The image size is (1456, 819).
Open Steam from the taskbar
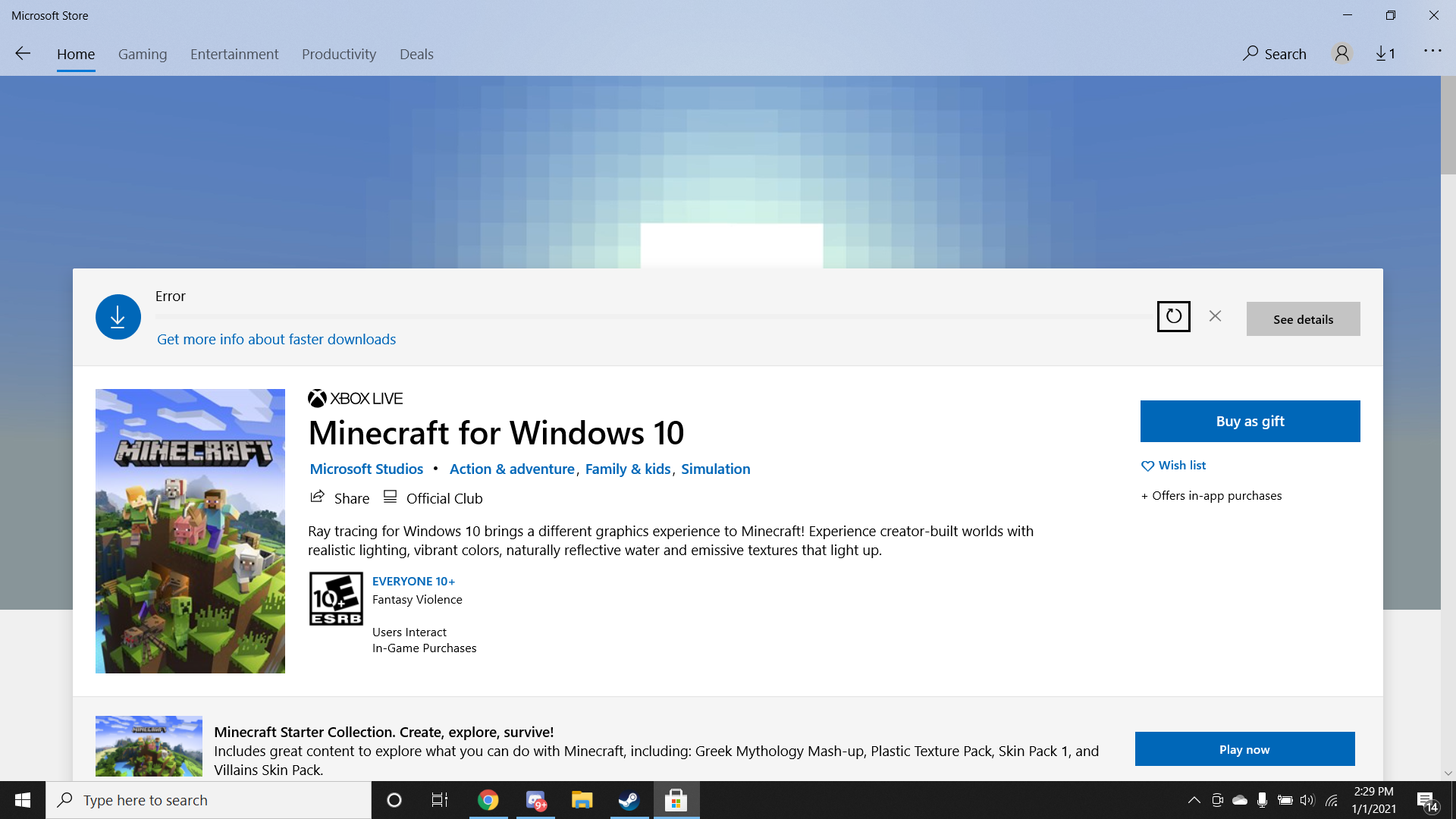(629, 800)
